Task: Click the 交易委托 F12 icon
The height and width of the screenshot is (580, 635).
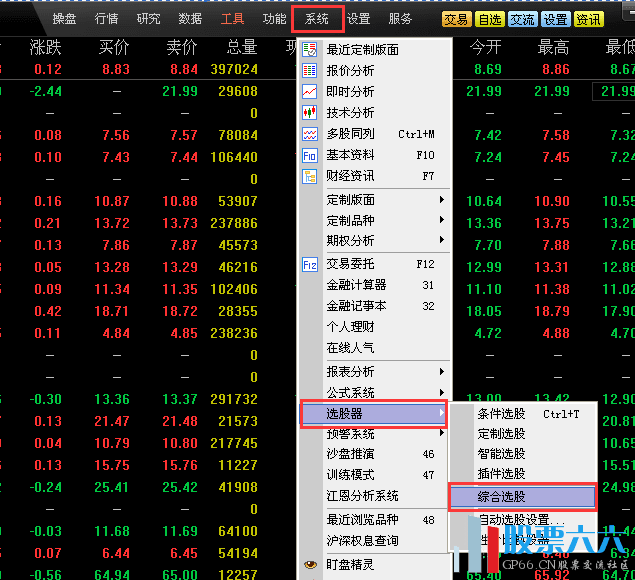Action: coord(310,264)
